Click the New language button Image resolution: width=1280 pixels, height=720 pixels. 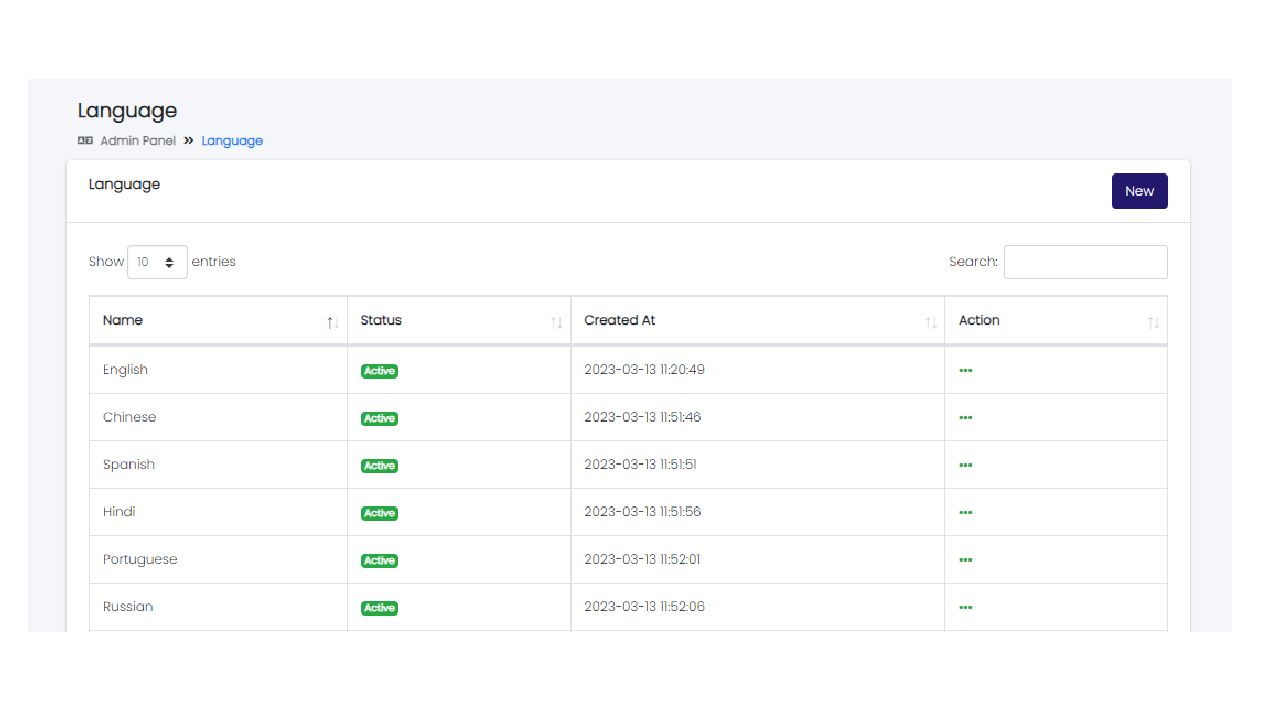pyautogui.click(x=1139, y=191)
